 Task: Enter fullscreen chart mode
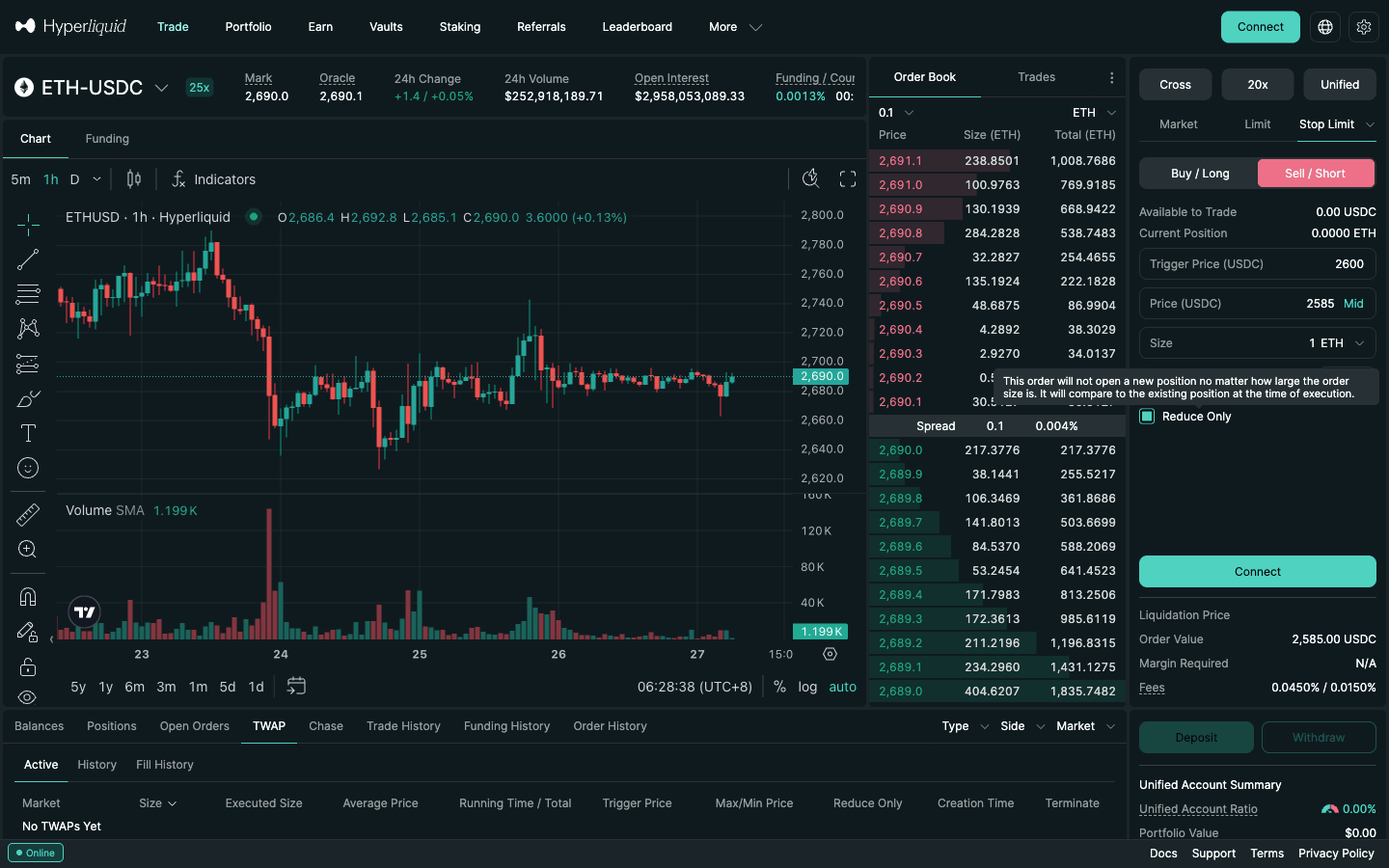(x=848, y=178)
